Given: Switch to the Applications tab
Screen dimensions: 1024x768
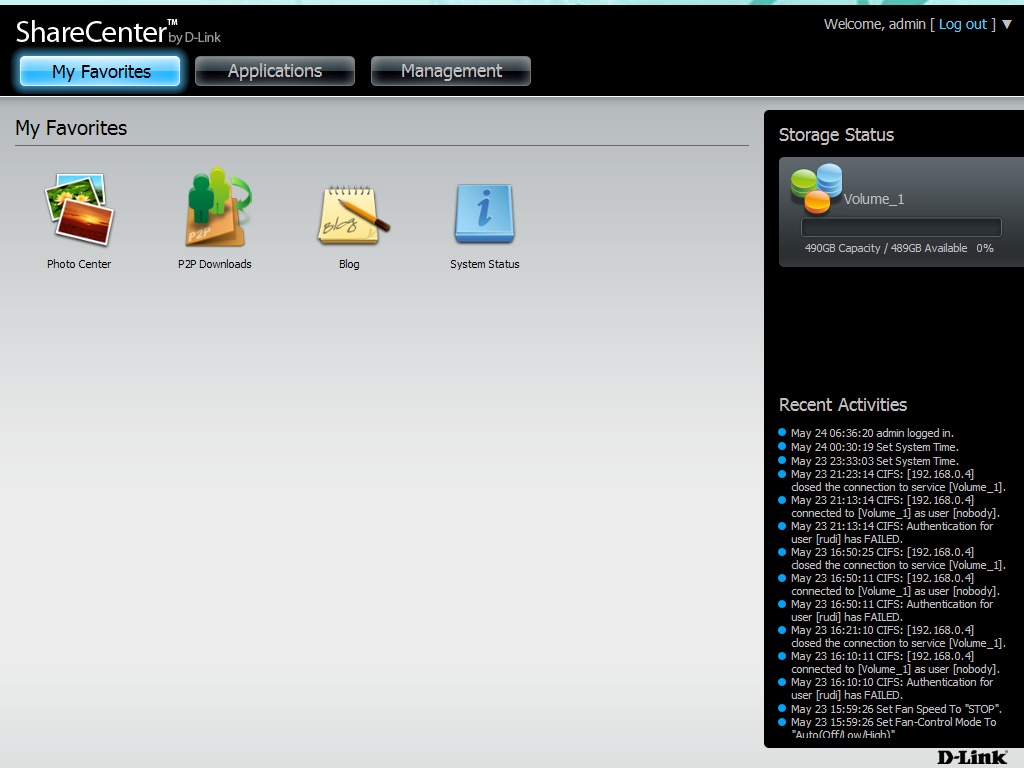Looking at the screenshot, I should click(275, 71).
